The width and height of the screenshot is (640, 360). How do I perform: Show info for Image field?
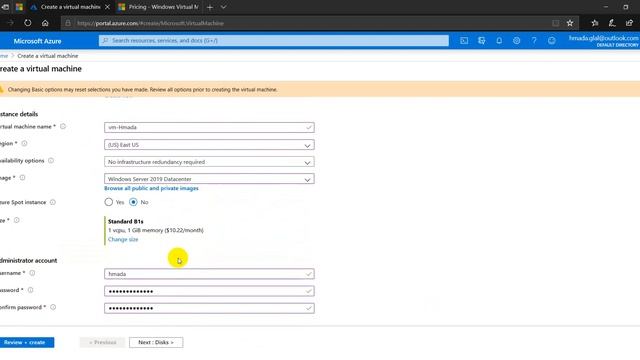22,178
